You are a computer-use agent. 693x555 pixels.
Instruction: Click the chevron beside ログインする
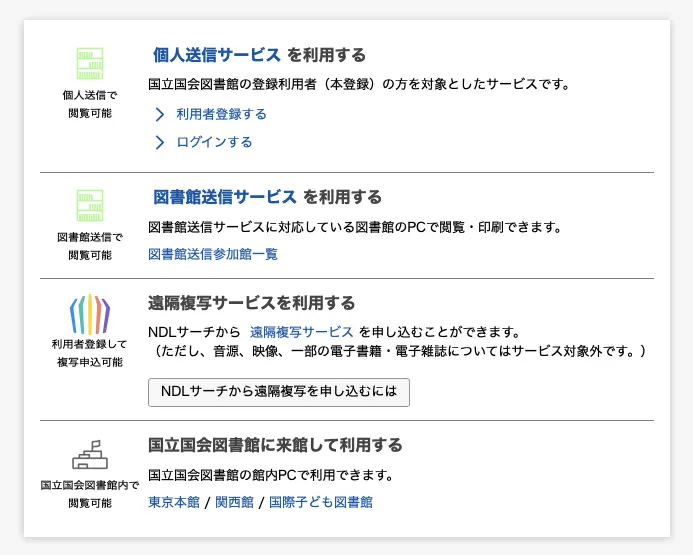[159, 142]
